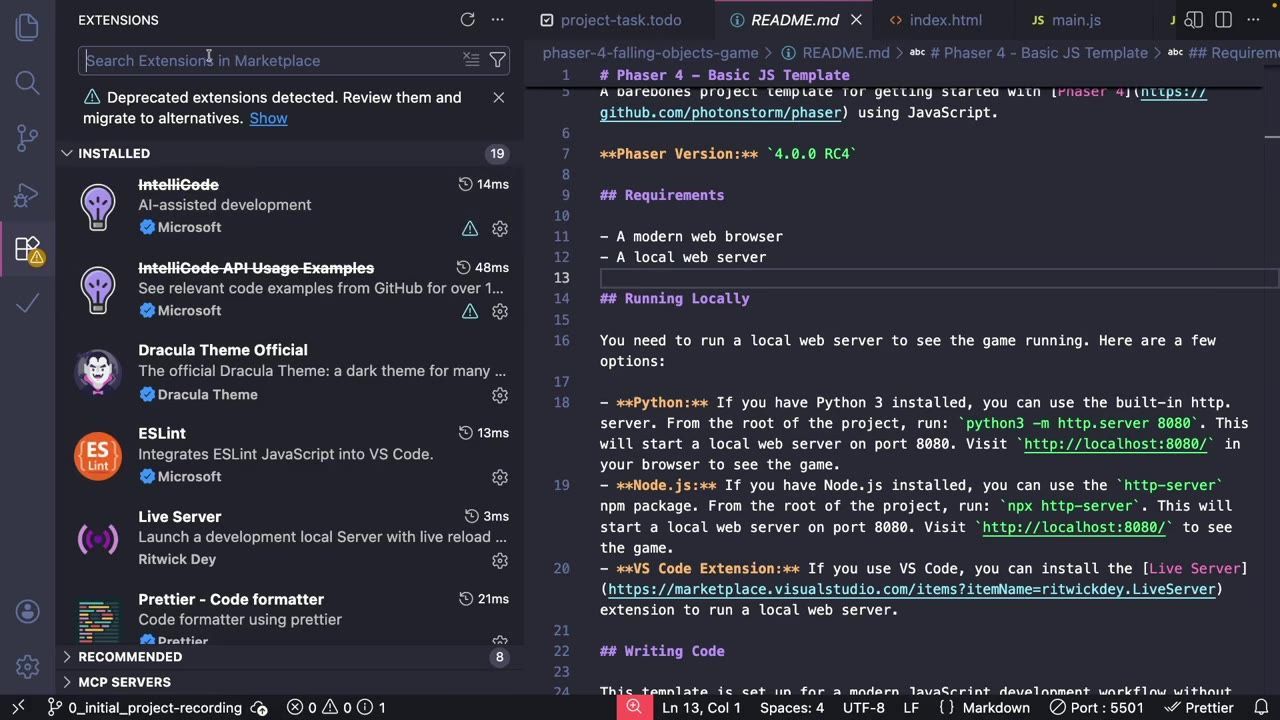Select the Extensions view icon
The image size is (1280, 720).
coord(27,248)
